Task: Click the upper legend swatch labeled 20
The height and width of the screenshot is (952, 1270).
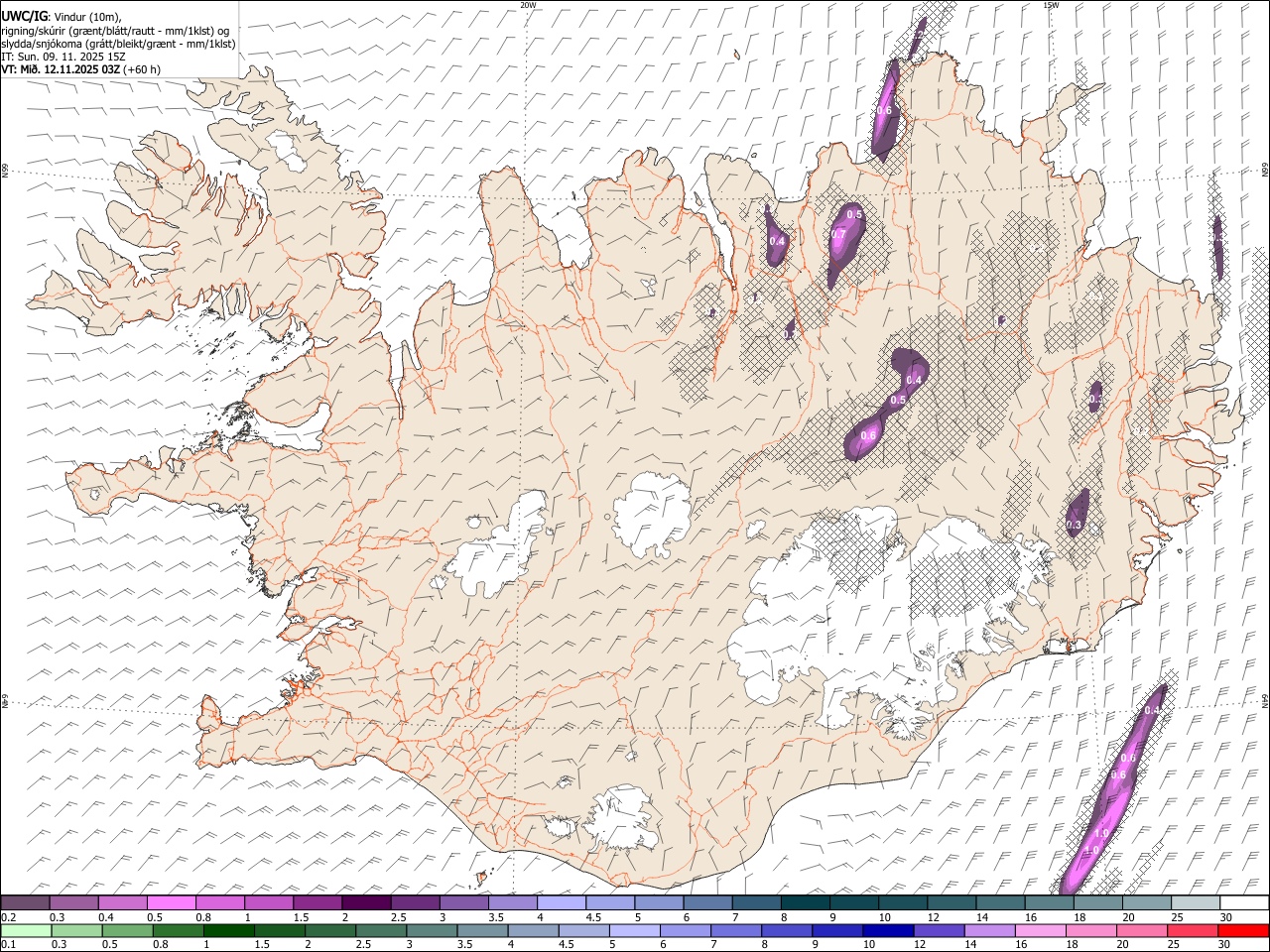Action: click(x=1146, y=902)
